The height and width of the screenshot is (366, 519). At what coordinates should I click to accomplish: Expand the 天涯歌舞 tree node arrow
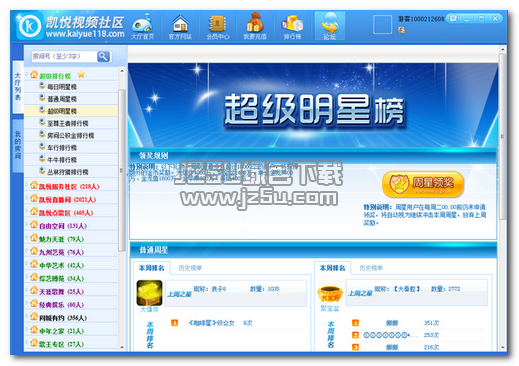click(x=27, y=290)
